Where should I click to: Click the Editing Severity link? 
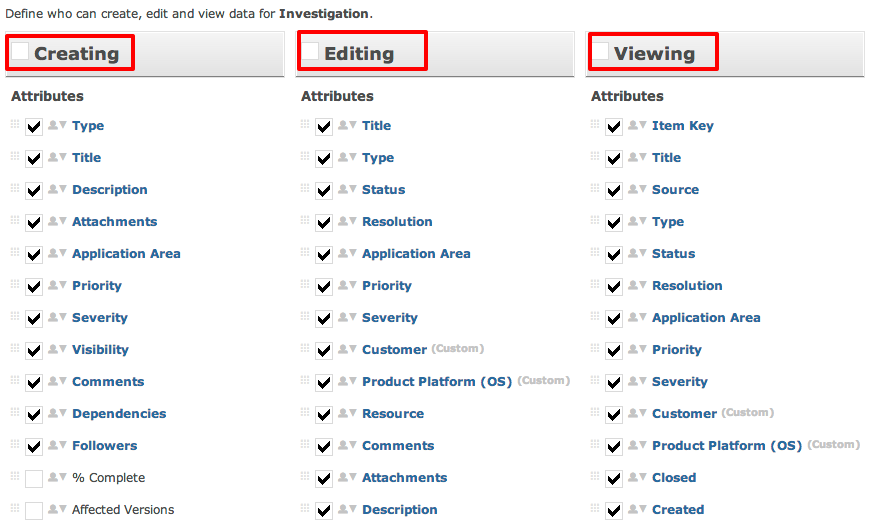coord(389,318)
